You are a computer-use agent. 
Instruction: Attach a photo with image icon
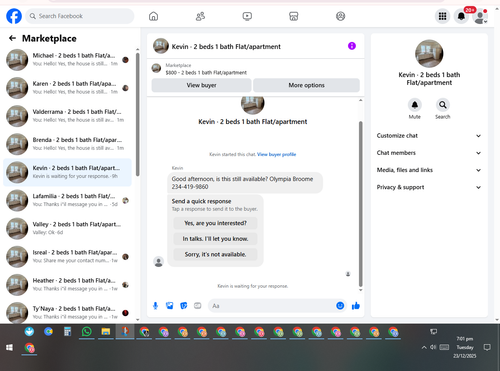[170, 306]
